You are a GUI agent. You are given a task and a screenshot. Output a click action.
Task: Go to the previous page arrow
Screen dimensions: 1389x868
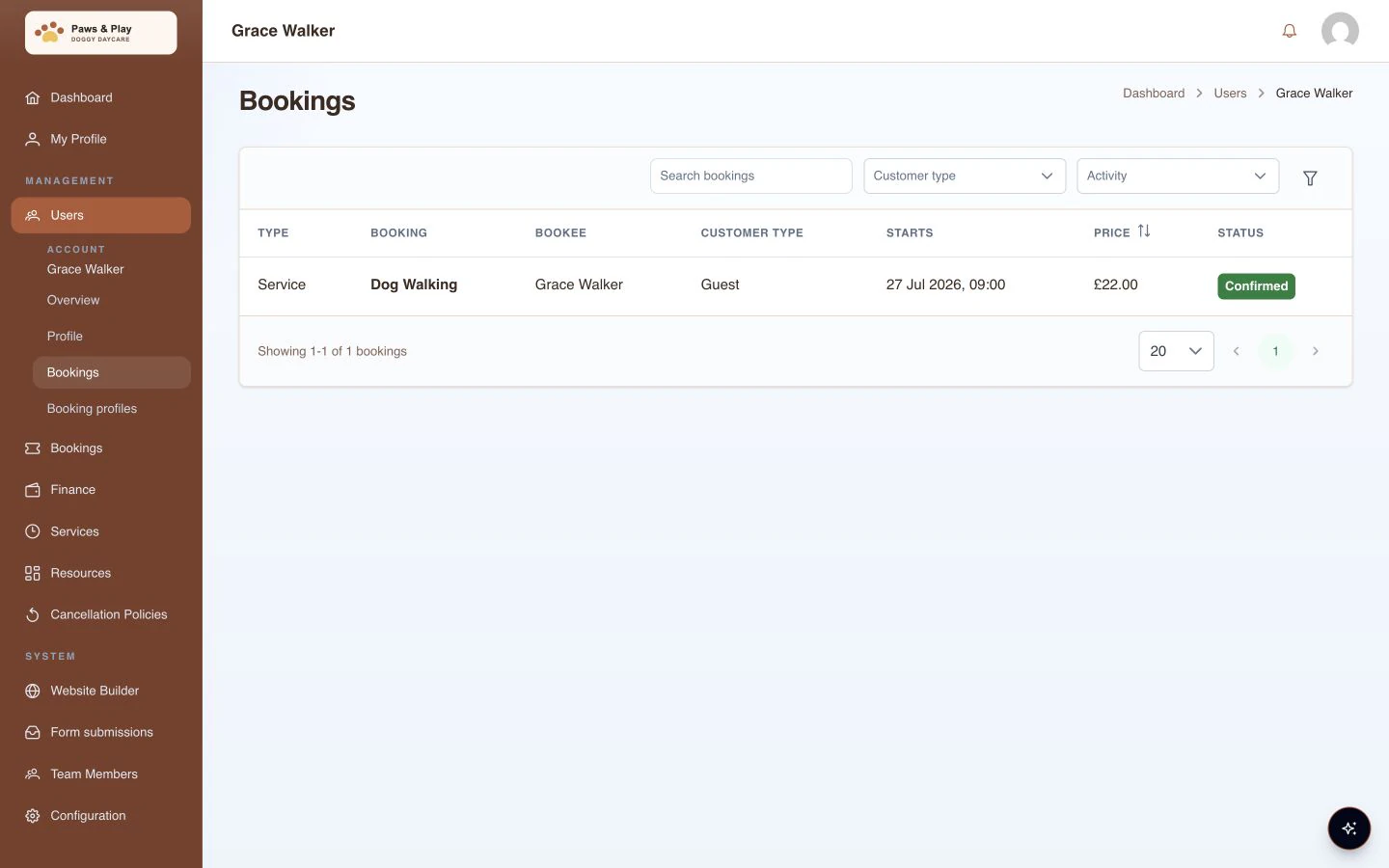[x=1236, y=351]
